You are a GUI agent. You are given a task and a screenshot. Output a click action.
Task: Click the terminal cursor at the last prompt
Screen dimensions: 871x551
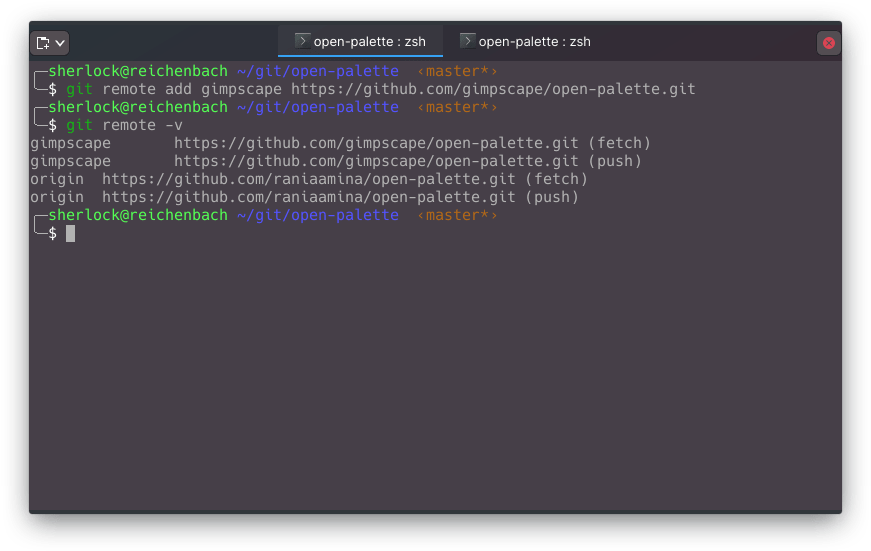click(71, 233)
